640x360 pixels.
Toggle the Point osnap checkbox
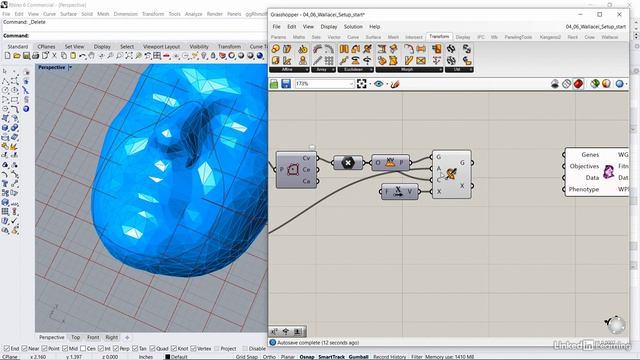(x=44, y=349)
